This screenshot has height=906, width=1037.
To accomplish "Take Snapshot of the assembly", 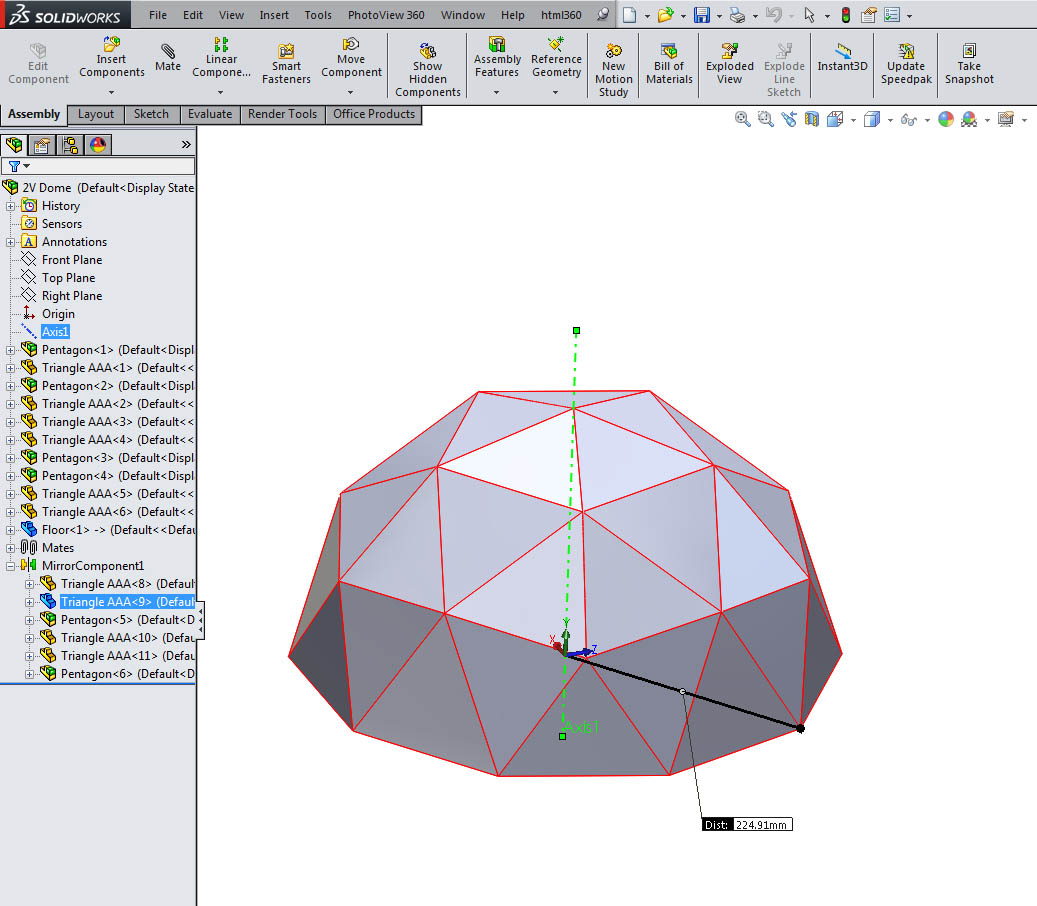I will click(969, 64).
